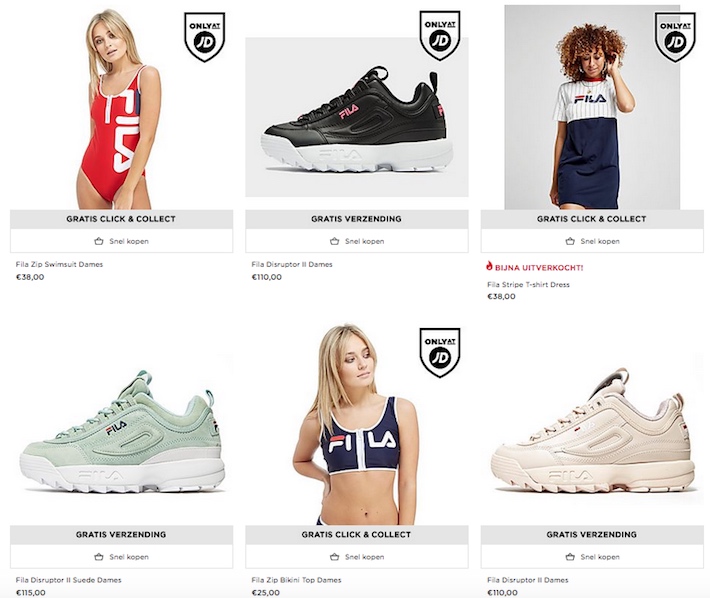Select the pale pink Disruptor sneaker image
This screenshot has height=598, width=710.
click(x=593, y=434)
